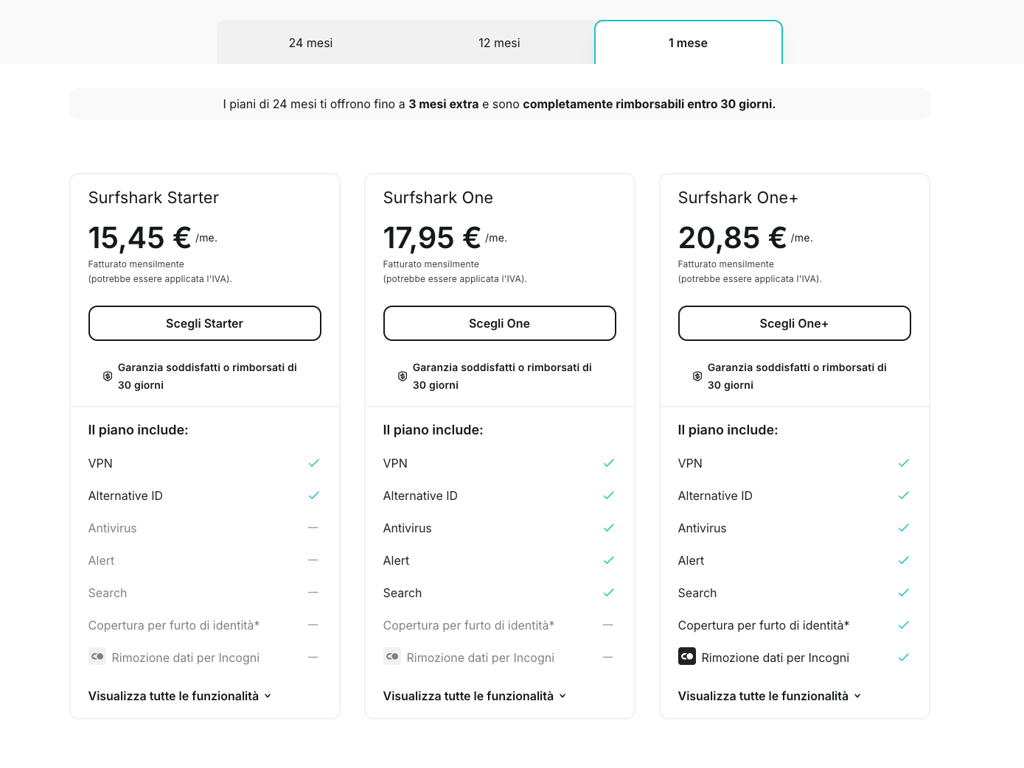
Task: Choose the Scegli One+ button
Action: point(794,323)
